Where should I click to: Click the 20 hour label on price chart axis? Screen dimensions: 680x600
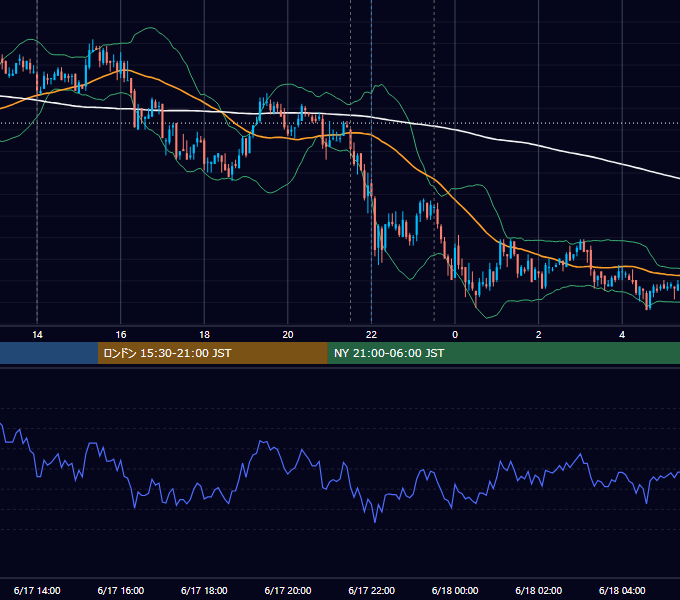(x=288, y=334)
